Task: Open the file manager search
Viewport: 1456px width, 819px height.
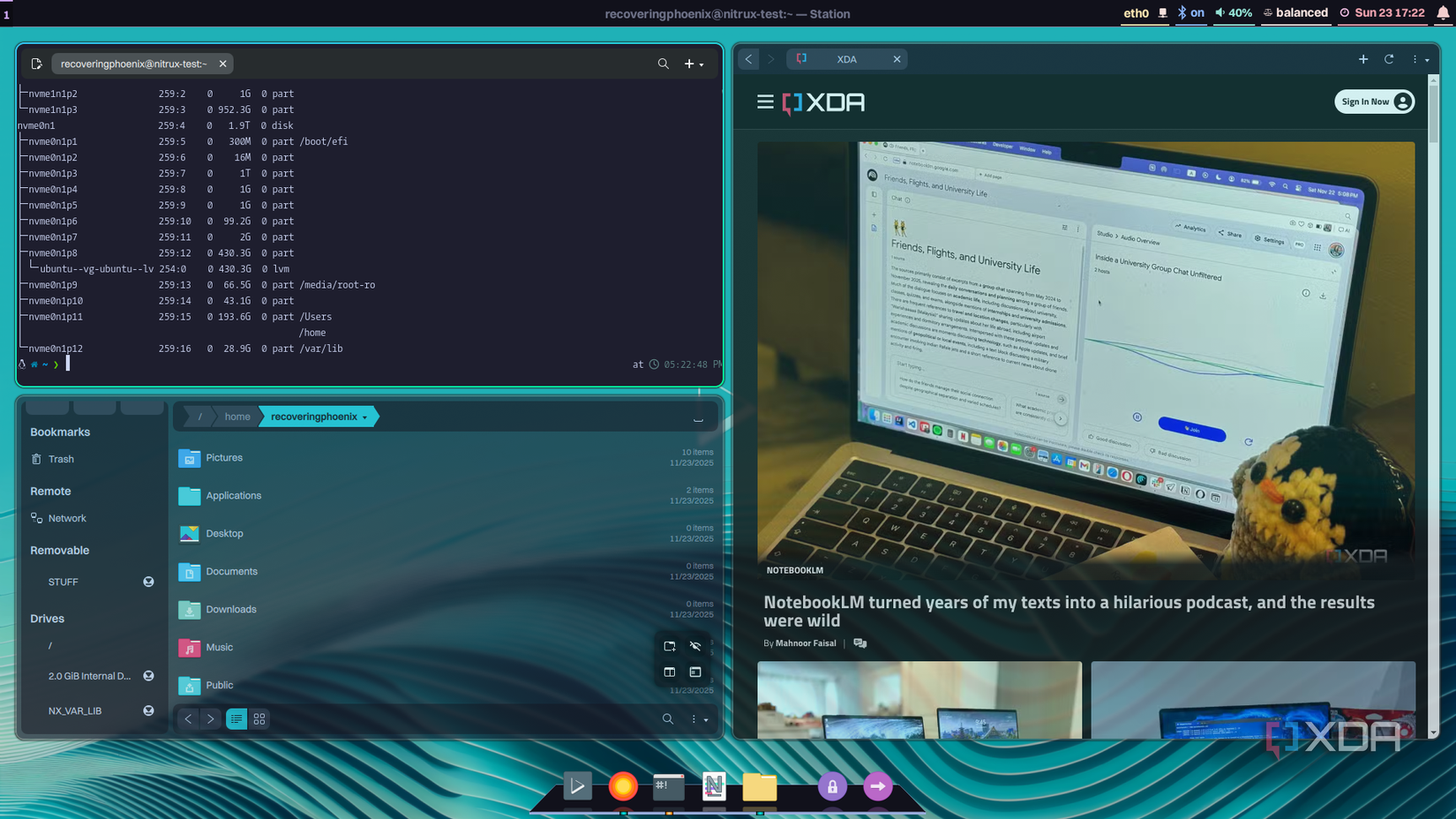Action: pos(668,718)
